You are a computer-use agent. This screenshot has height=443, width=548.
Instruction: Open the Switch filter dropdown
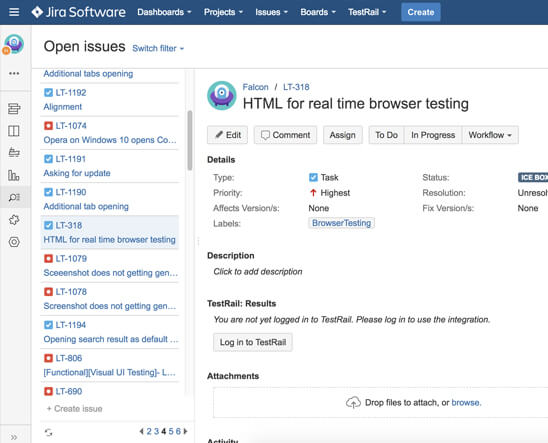coord(158,48)
